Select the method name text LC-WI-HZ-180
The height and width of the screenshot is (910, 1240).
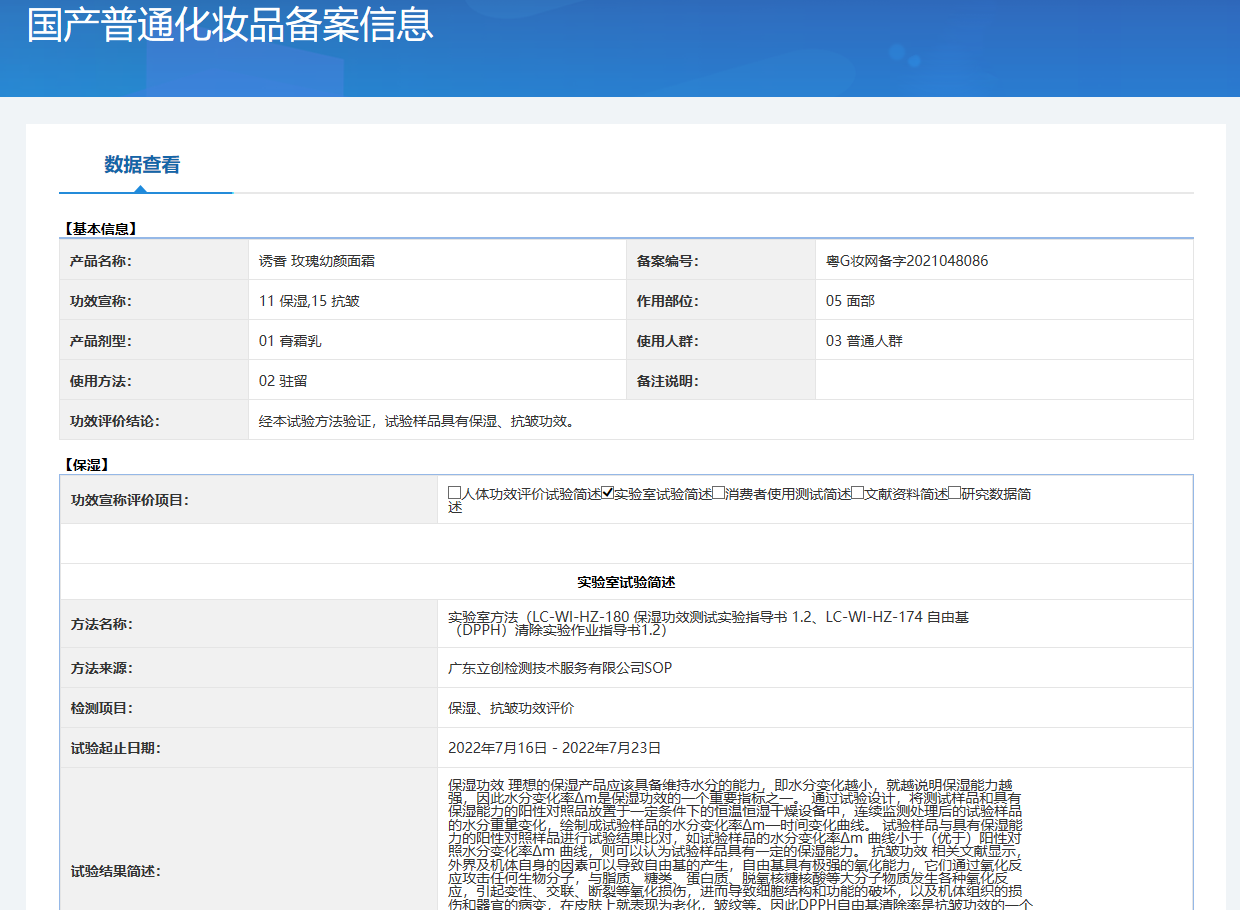pyautogui.click(x=581, y=617)
